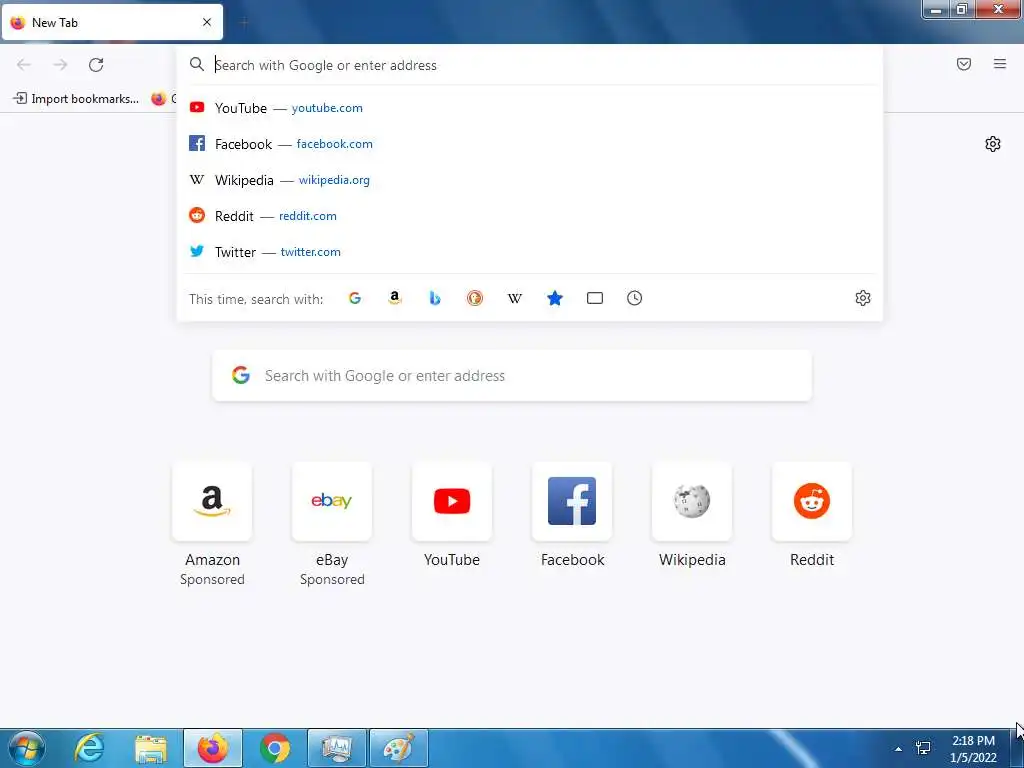Click the Forward navigation arrow
Screen dimensions: 1024x768
click(60, 65)
